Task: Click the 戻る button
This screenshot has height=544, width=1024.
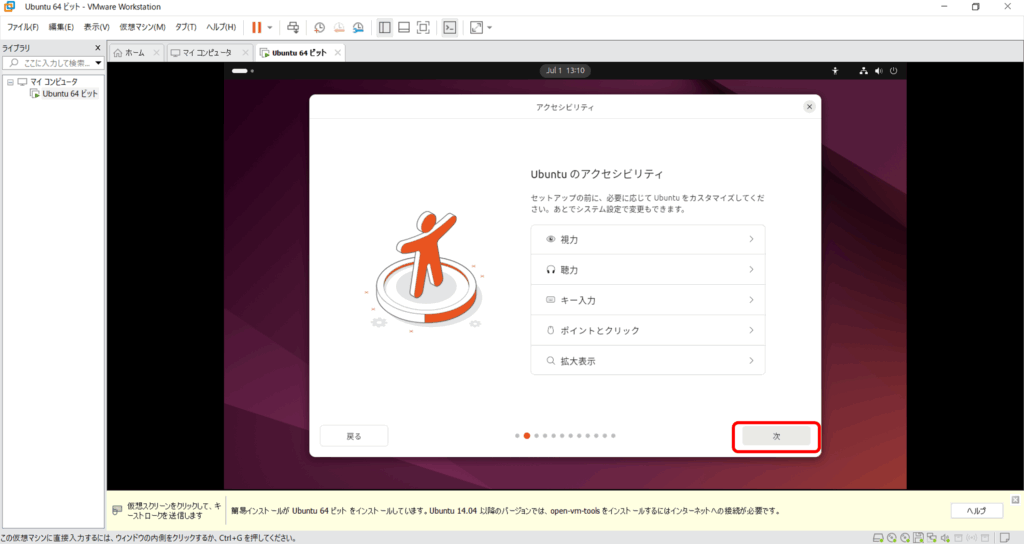Action: coord(354,436)
